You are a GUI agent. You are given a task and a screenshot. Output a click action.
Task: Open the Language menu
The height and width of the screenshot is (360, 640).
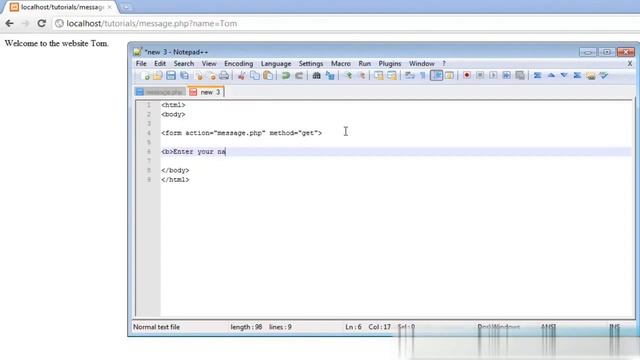(x=276, y=64)
